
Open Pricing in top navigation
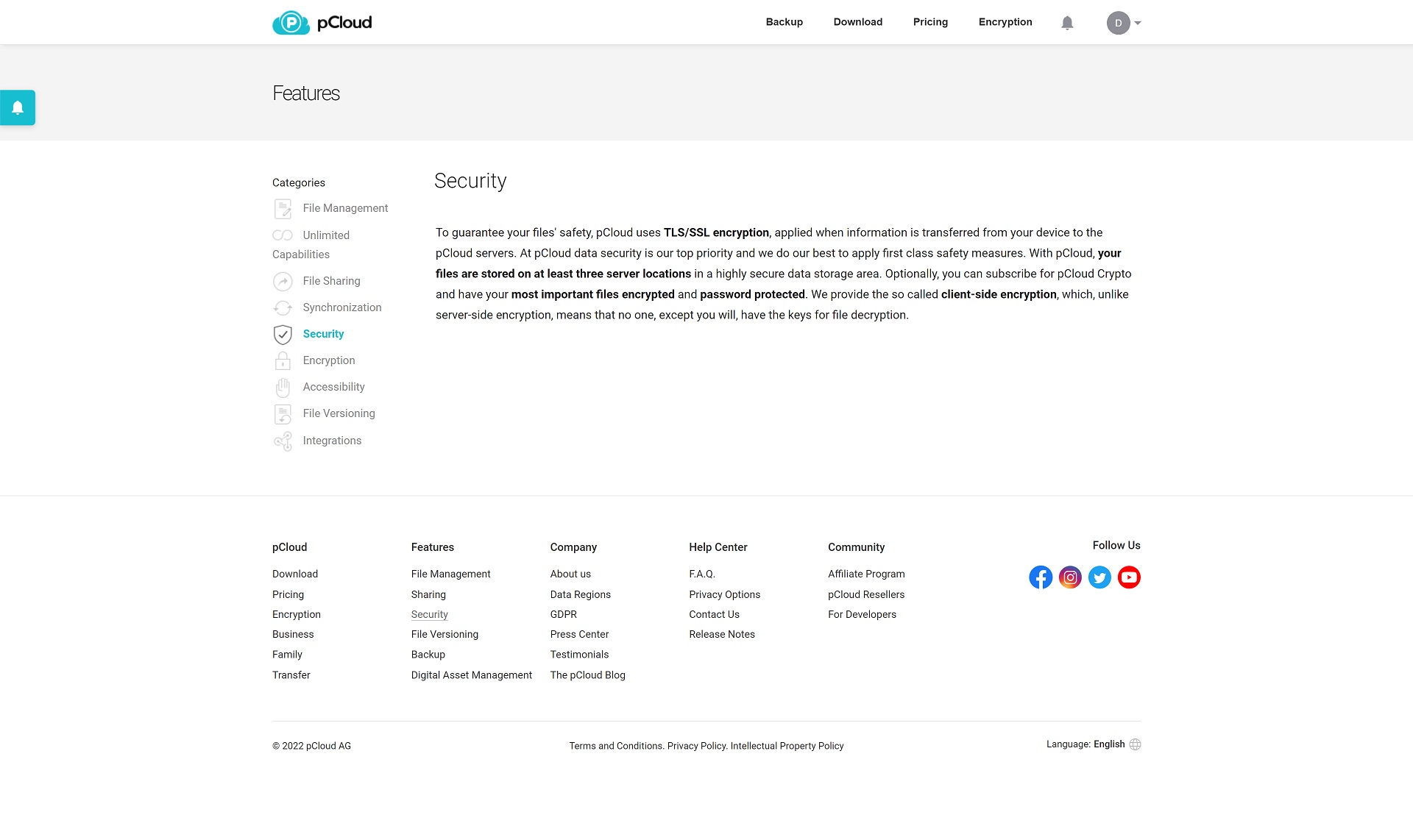tap(930, 22)
